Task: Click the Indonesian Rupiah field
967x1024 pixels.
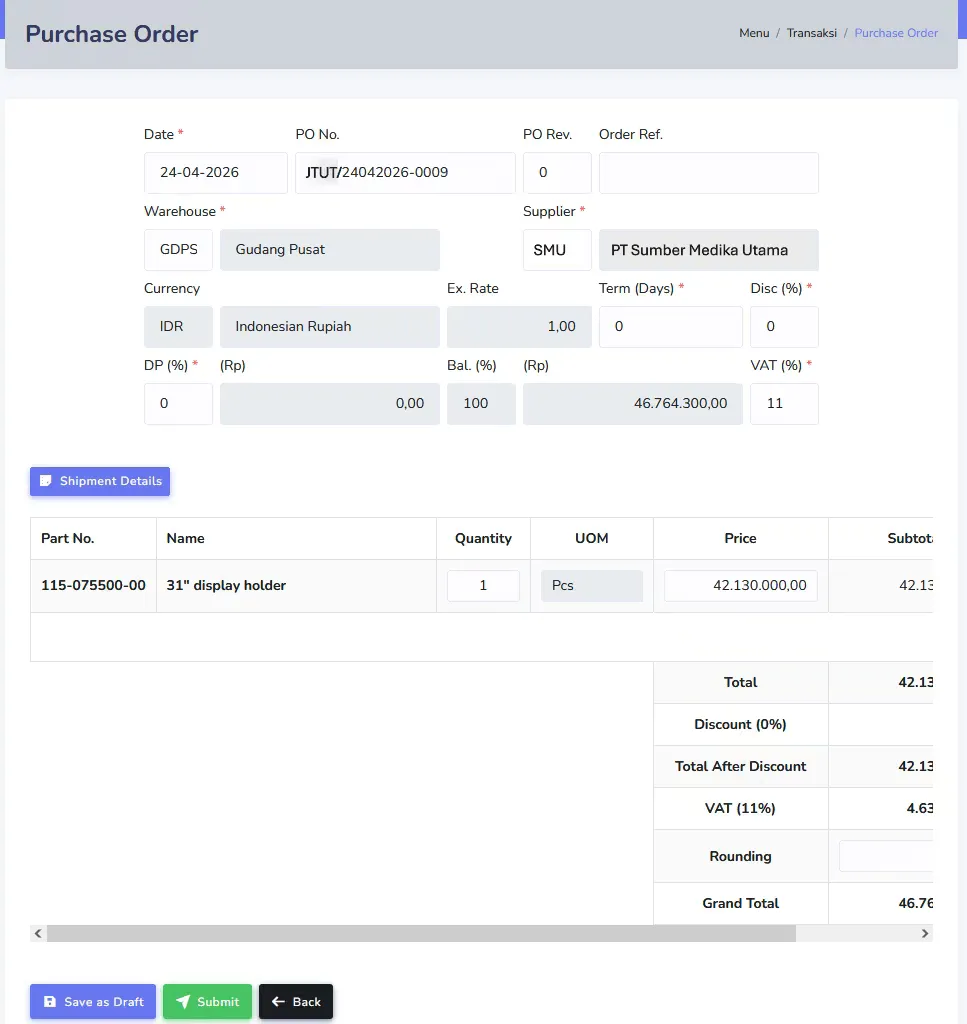Action: click(x=330, y=327)
